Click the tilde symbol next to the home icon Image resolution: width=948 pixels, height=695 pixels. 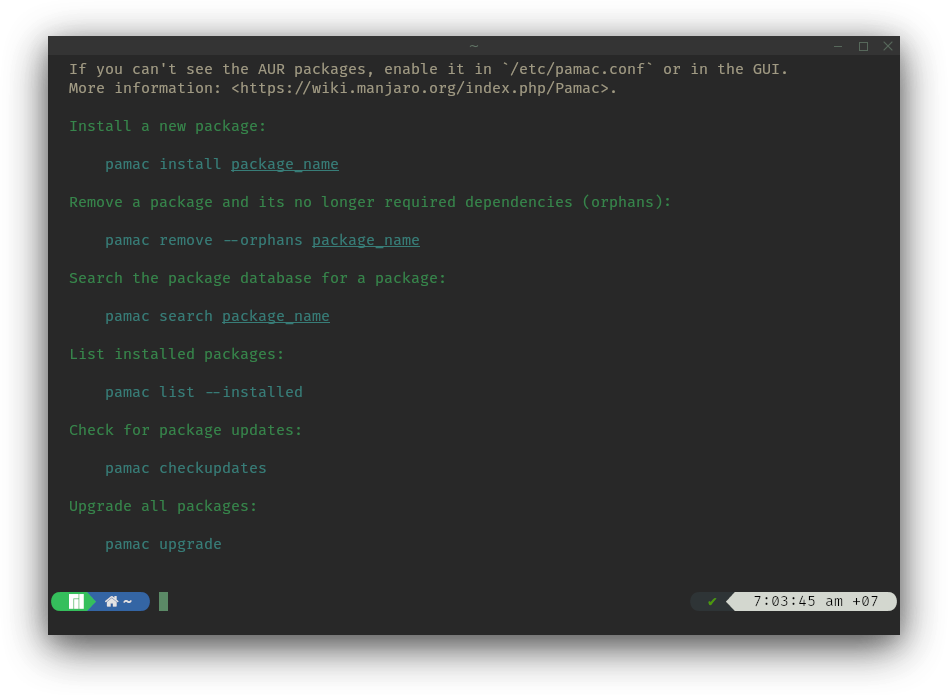click(127, 601)
